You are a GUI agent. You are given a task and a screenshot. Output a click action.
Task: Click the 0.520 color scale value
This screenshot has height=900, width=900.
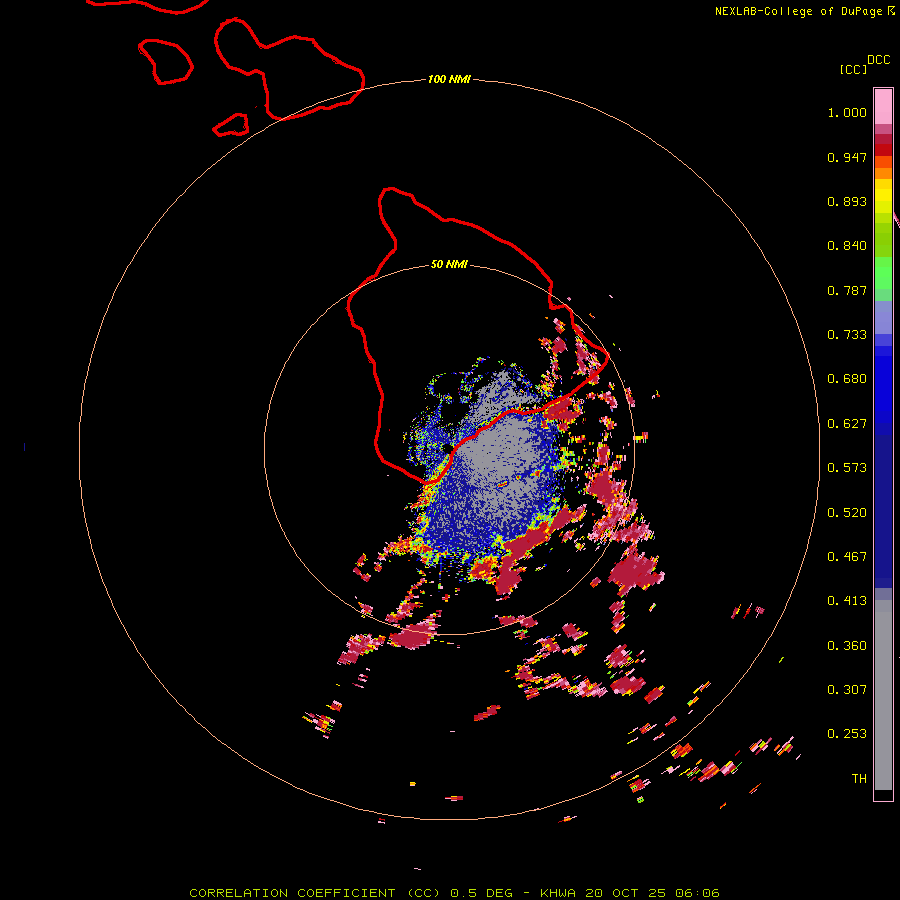pos(847,513)
